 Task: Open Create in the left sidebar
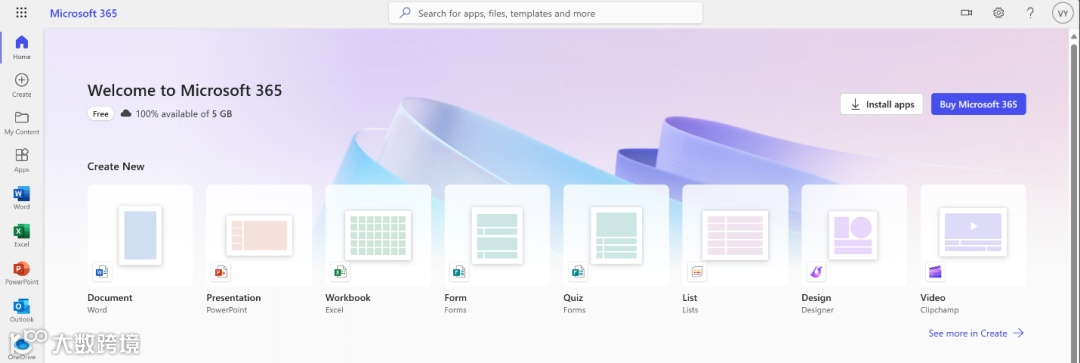click(x=21, y=85)
